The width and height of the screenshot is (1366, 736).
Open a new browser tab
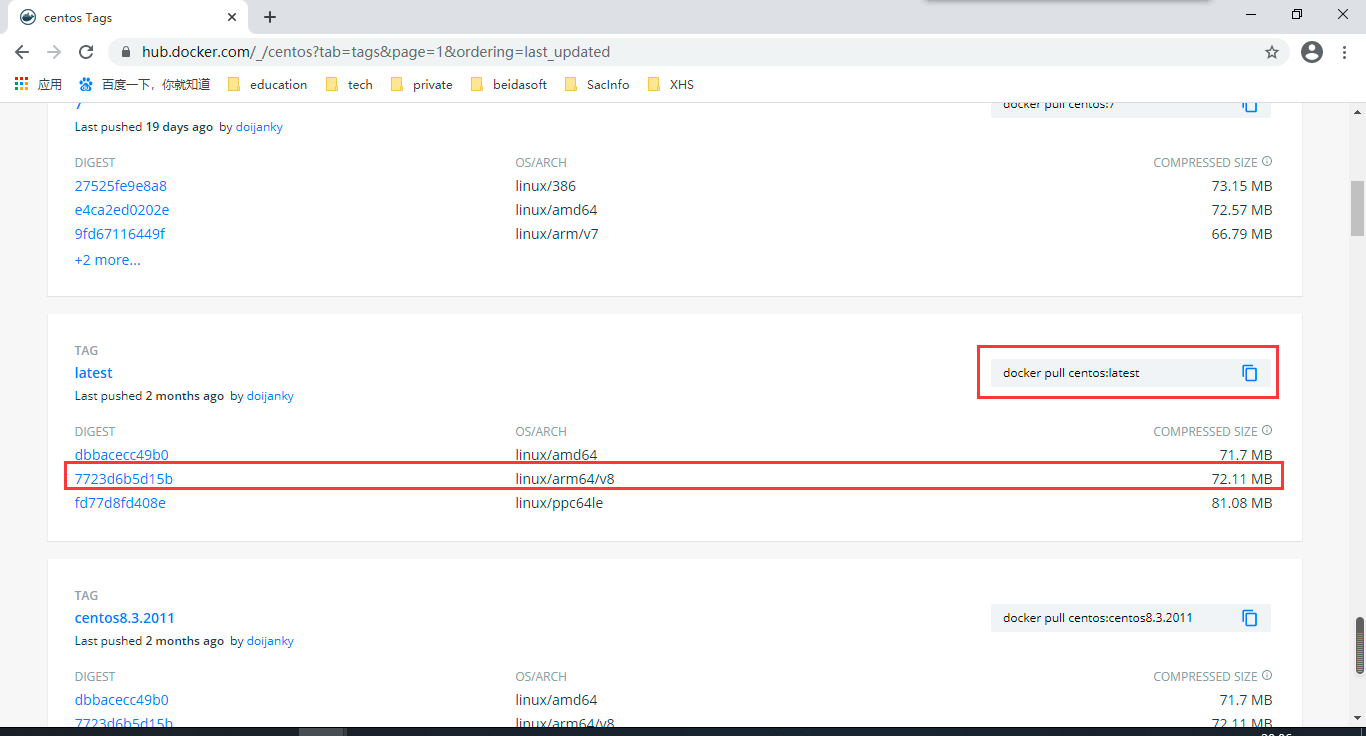click(x=270, y=17)
